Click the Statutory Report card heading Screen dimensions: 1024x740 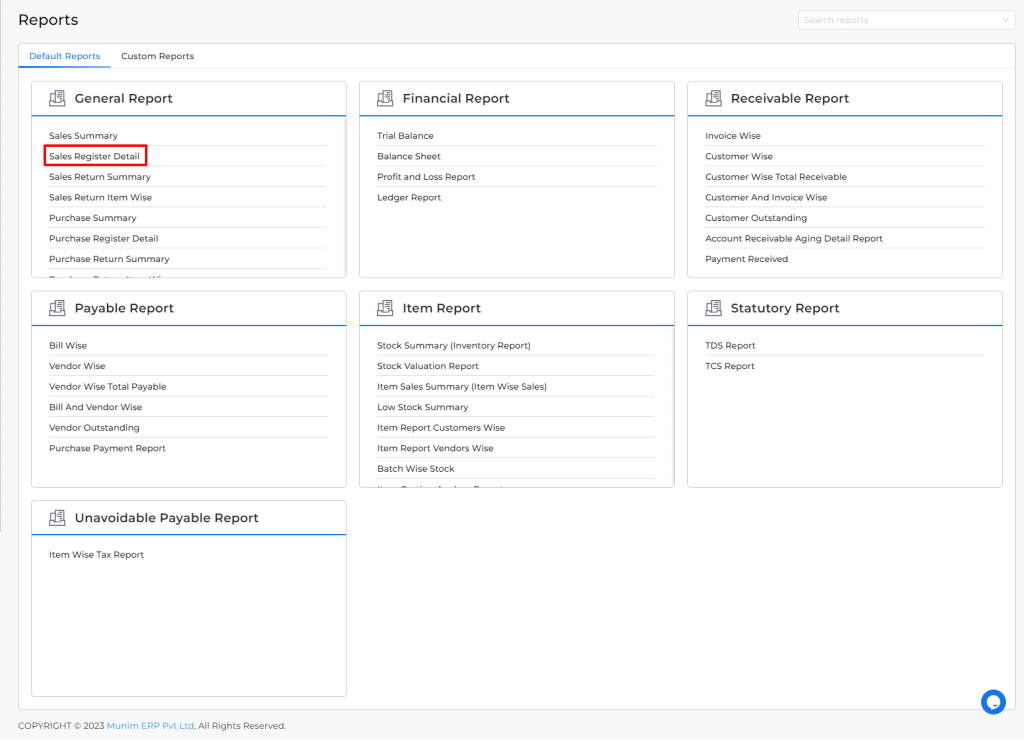click(x=785, y=308)
